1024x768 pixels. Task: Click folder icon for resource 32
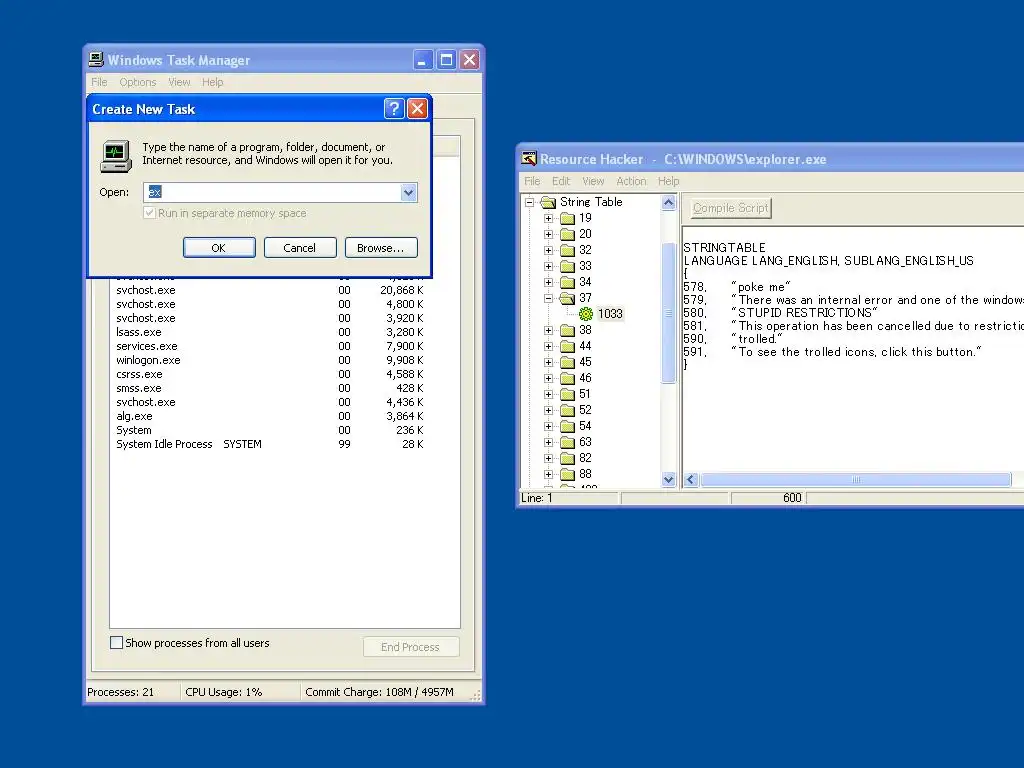point(568,250)
